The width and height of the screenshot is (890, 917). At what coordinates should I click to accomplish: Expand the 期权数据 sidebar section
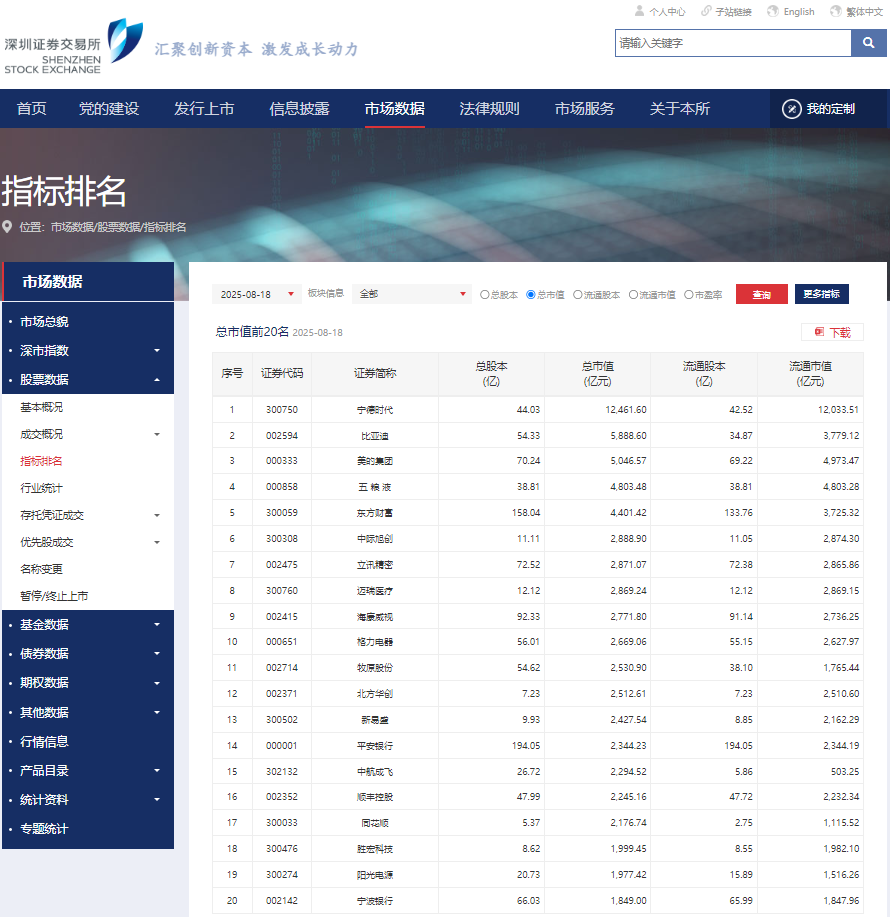pos(157,683)
